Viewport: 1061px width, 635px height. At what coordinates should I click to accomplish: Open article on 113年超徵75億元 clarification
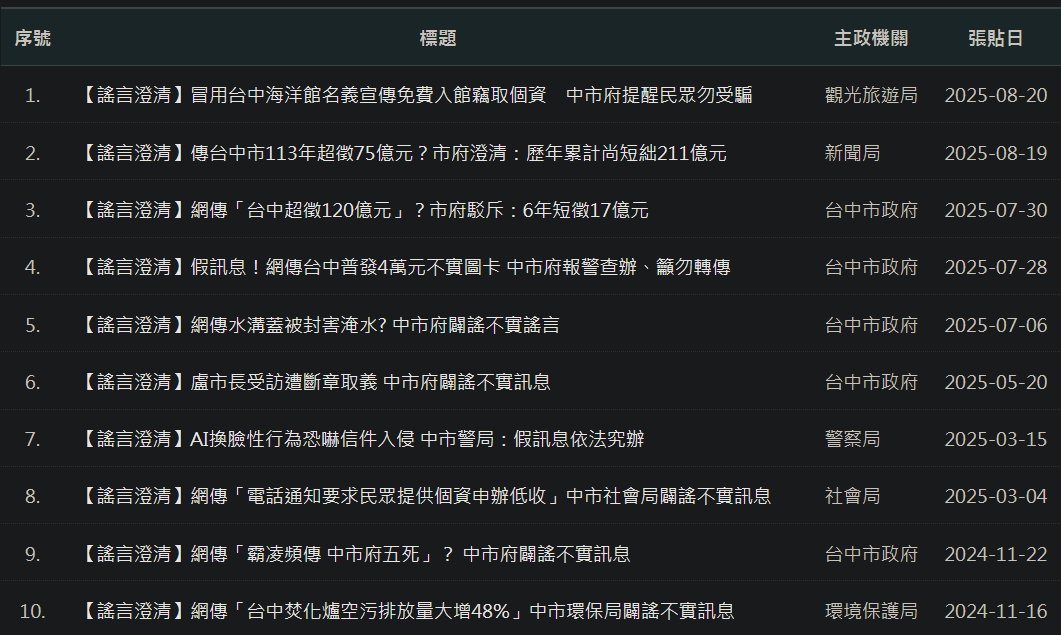pos(403,153)
